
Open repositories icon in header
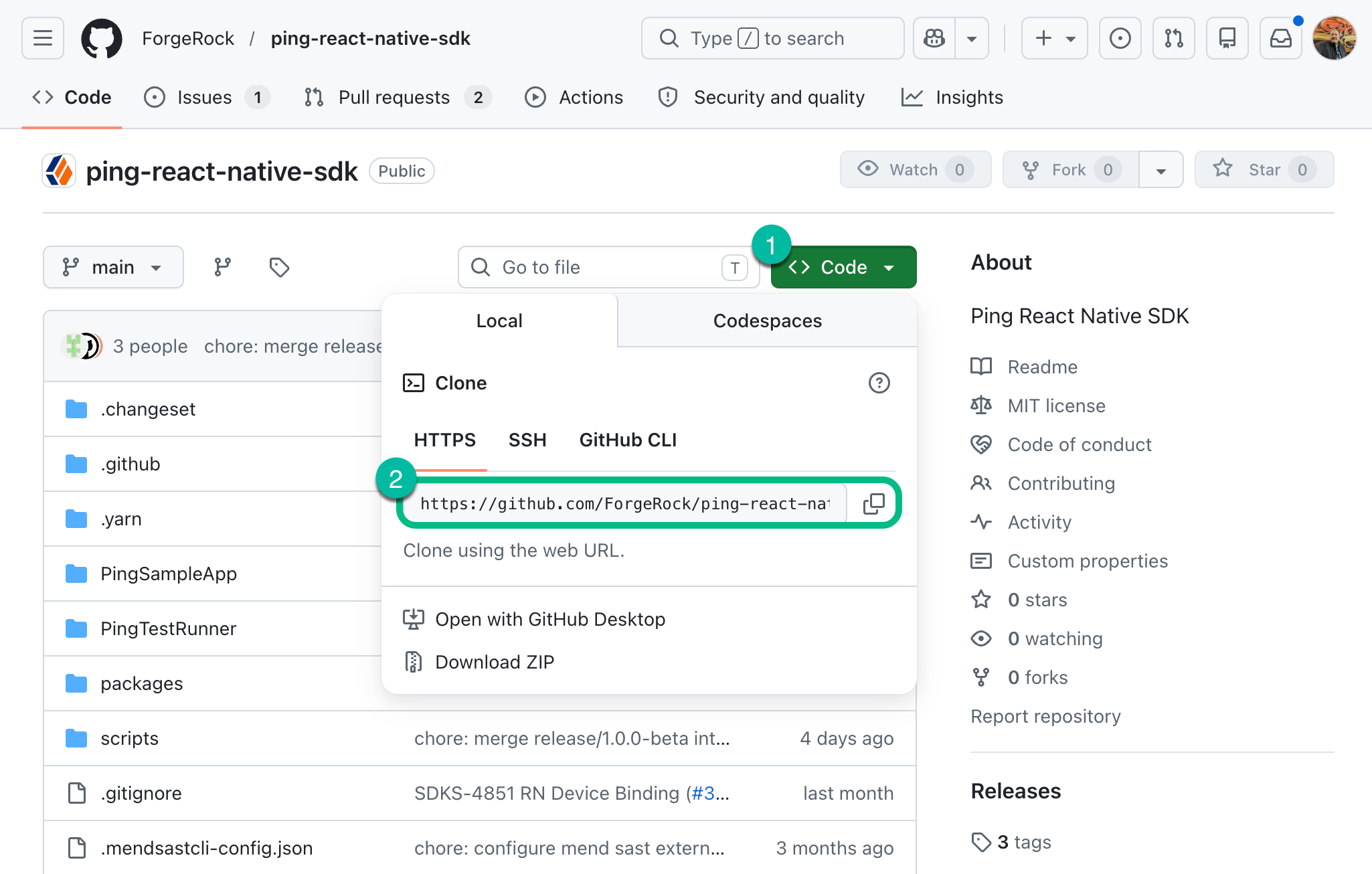pos(1227,38)
